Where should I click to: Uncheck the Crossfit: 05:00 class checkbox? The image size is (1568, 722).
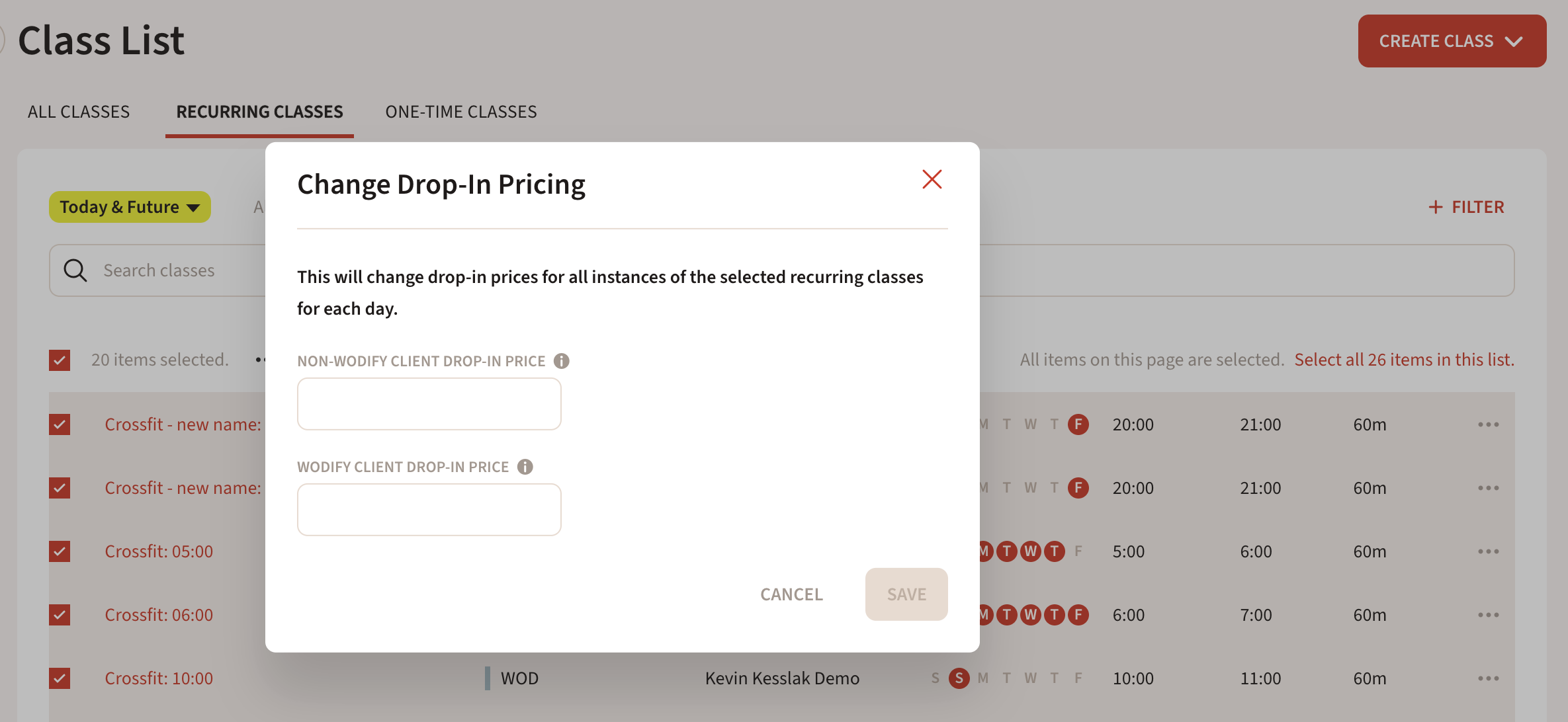point(60,551)
